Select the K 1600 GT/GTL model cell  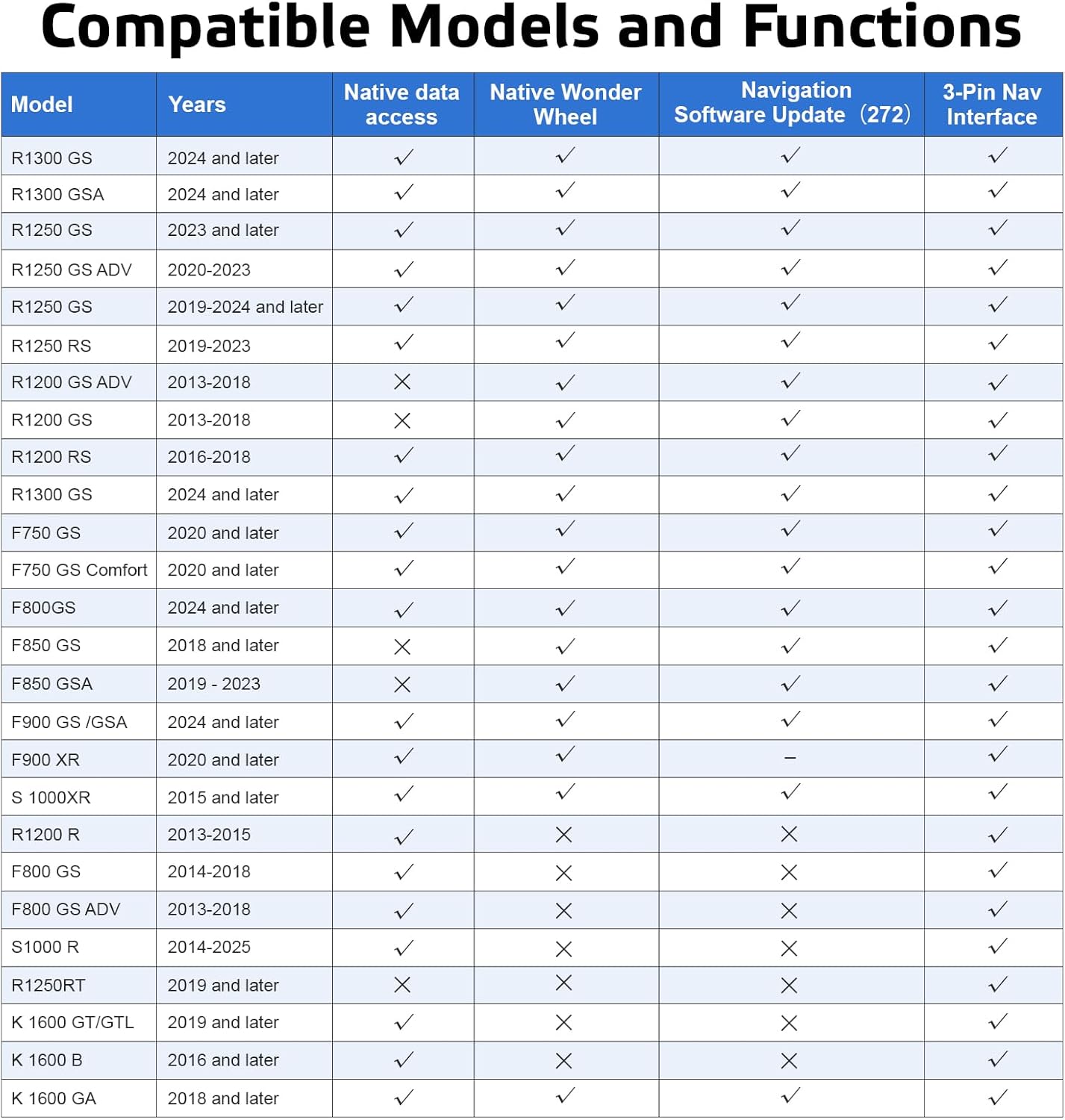(x=79, y=1023)
